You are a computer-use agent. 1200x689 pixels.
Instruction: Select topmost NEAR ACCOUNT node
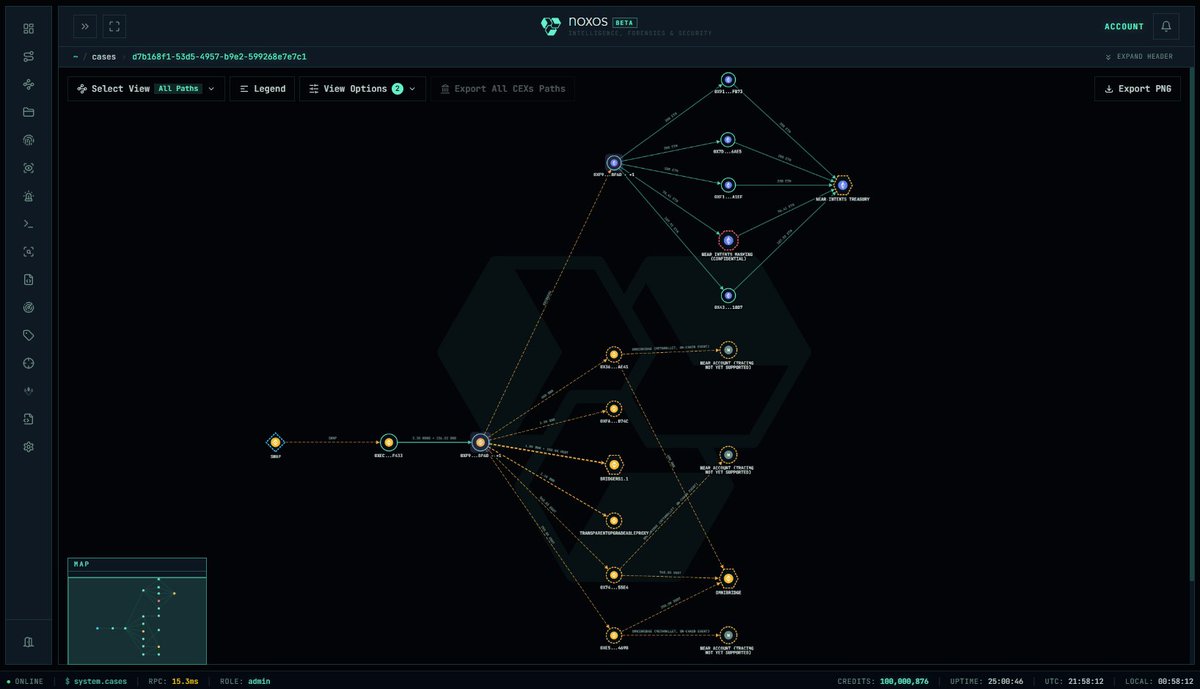[728, 350]
